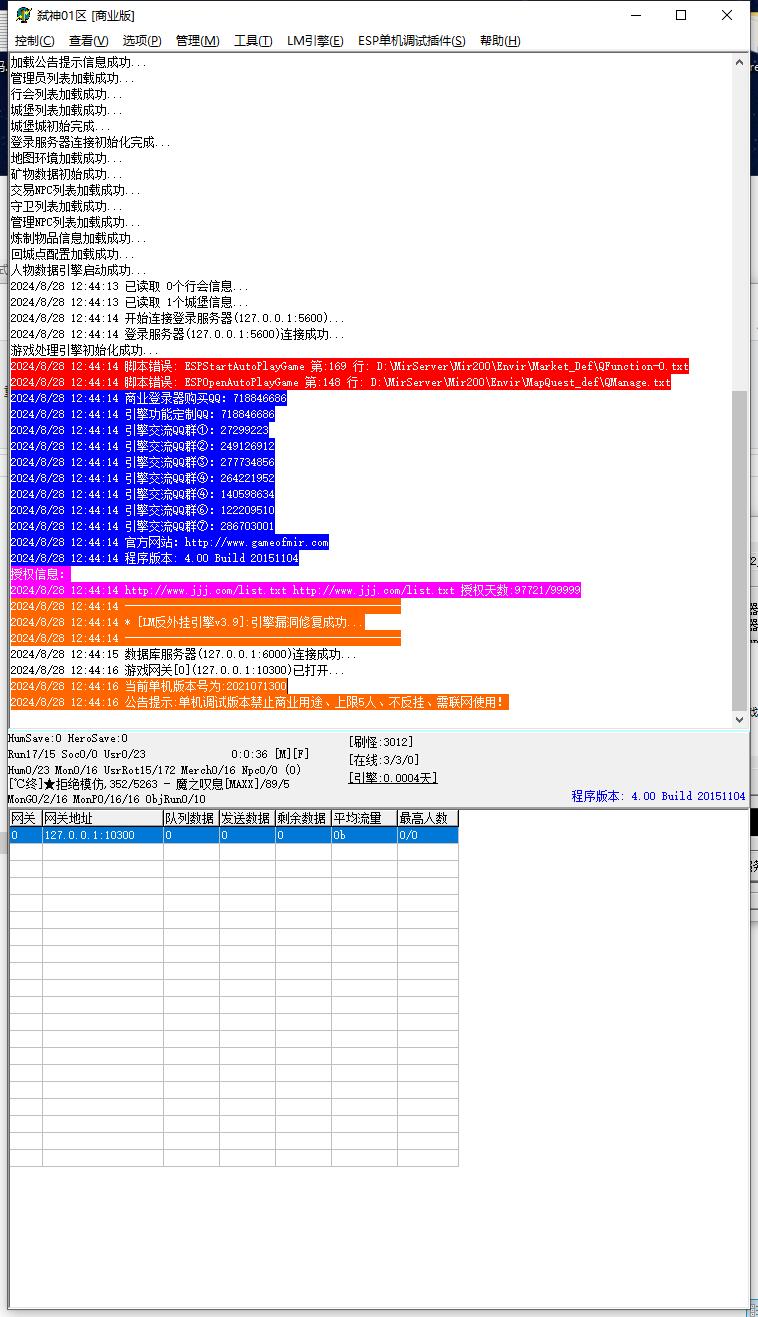
Task: Click the 刷怪:3012 status label
Action: point(380,742)
